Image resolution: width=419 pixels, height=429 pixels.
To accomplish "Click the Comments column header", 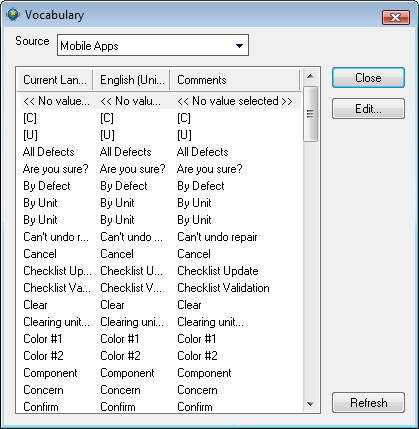I will point(235,80).
